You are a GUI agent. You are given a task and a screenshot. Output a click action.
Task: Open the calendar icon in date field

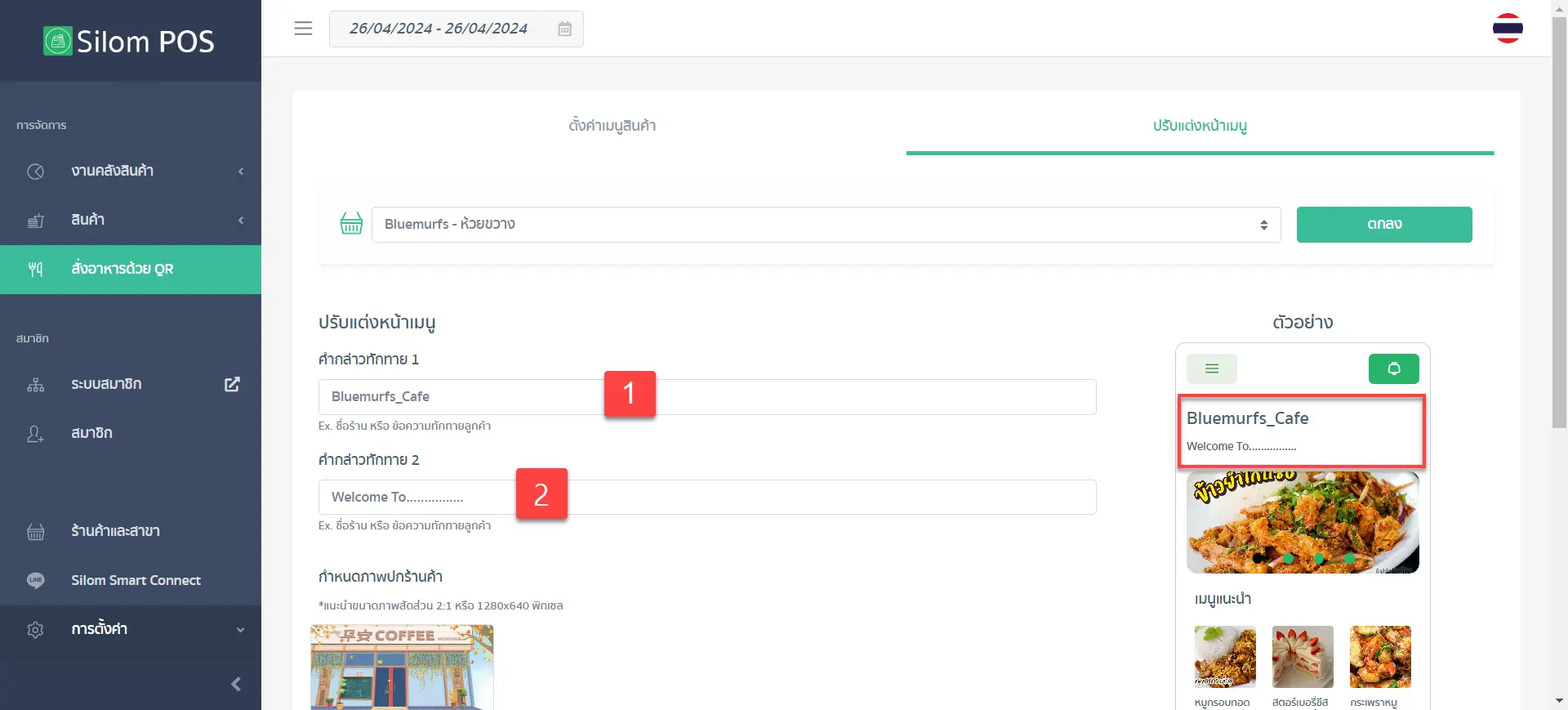click(564, 29)
